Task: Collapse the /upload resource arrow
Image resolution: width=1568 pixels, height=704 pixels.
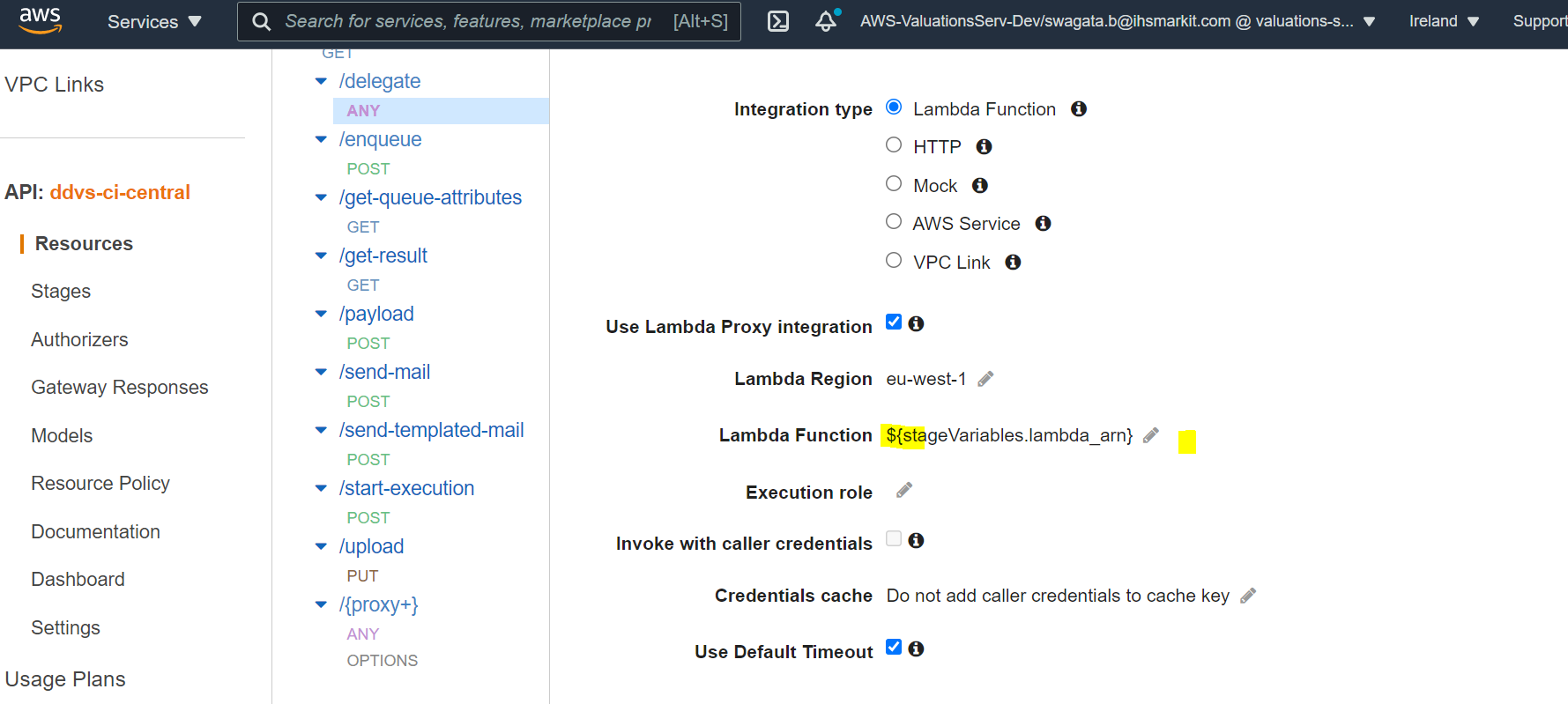Action: [x=321, y=546]
